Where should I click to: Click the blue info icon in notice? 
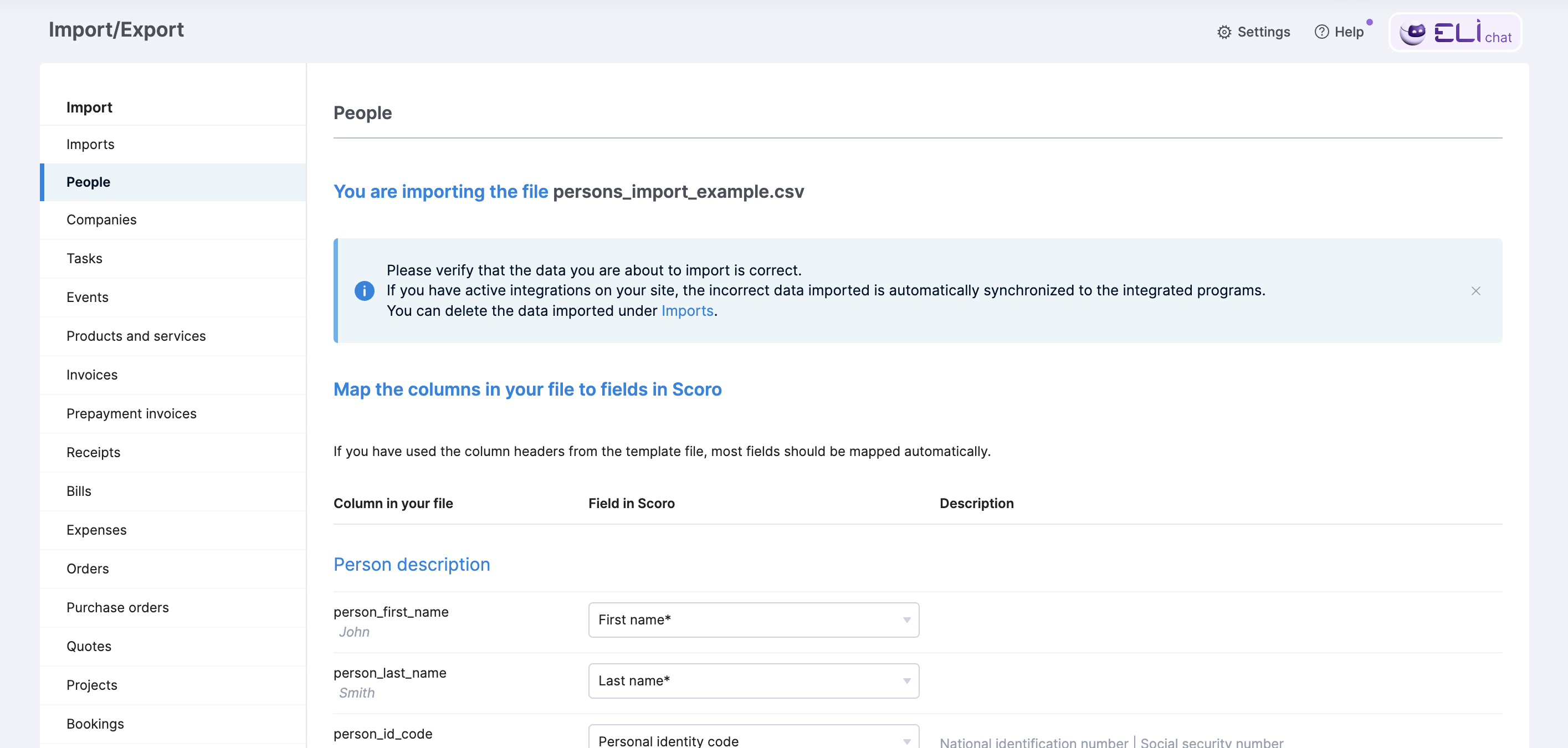coord(364,291)
